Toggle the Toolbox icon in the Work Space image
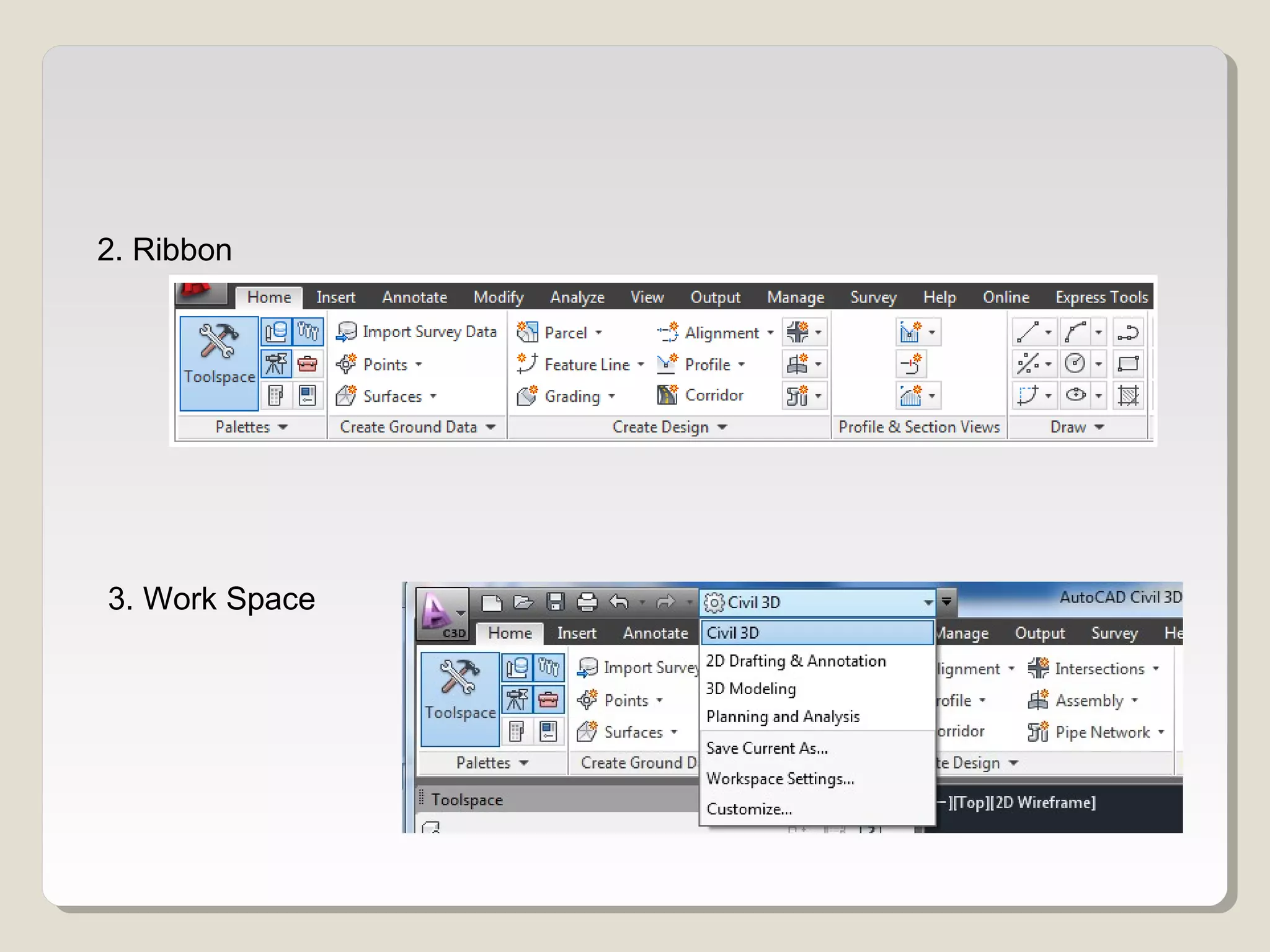 pyautogui.click(x=548, y=700)
